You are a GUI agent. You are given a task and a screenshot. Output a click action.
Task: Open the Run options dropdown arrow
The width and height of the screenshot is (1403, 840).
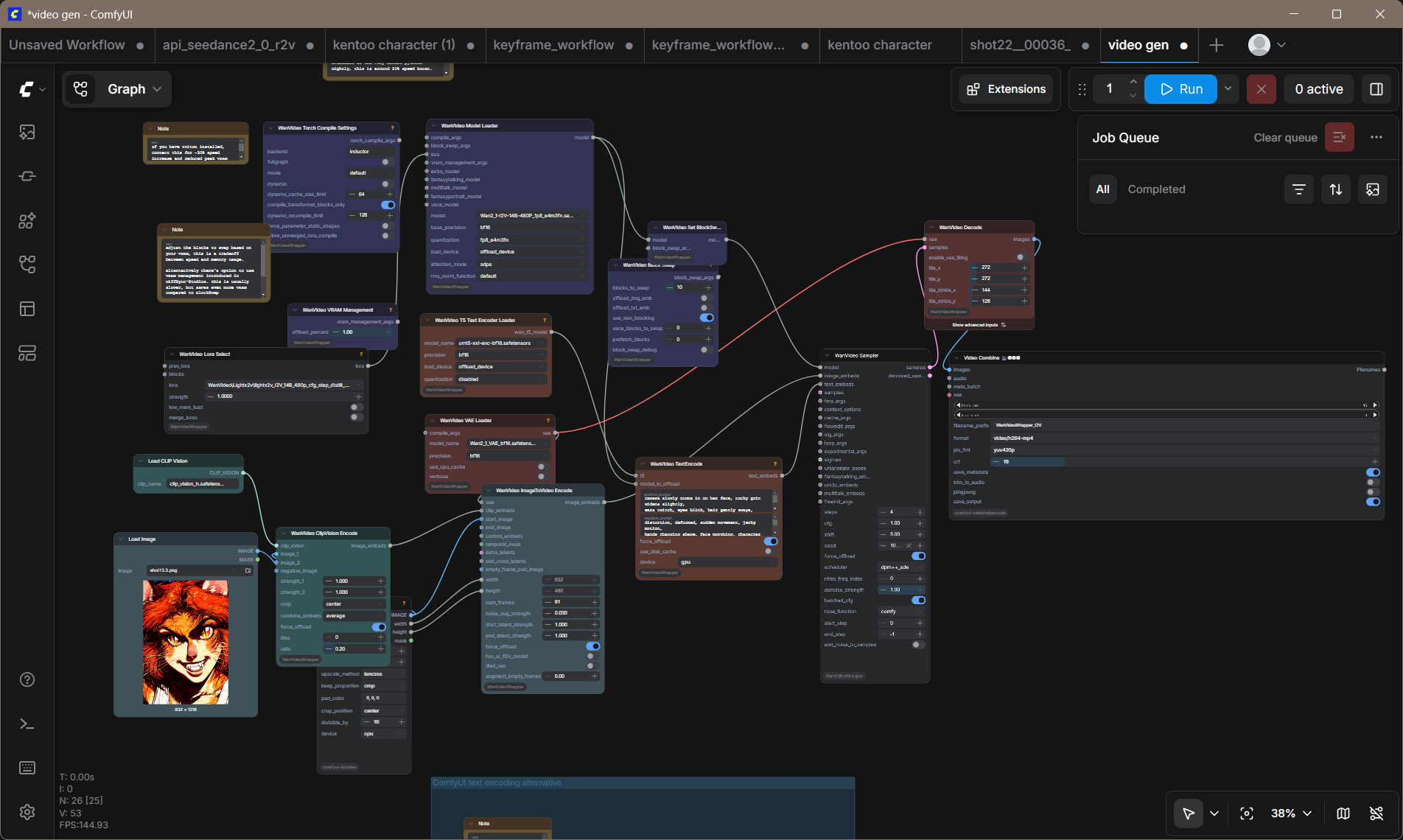1228,89
